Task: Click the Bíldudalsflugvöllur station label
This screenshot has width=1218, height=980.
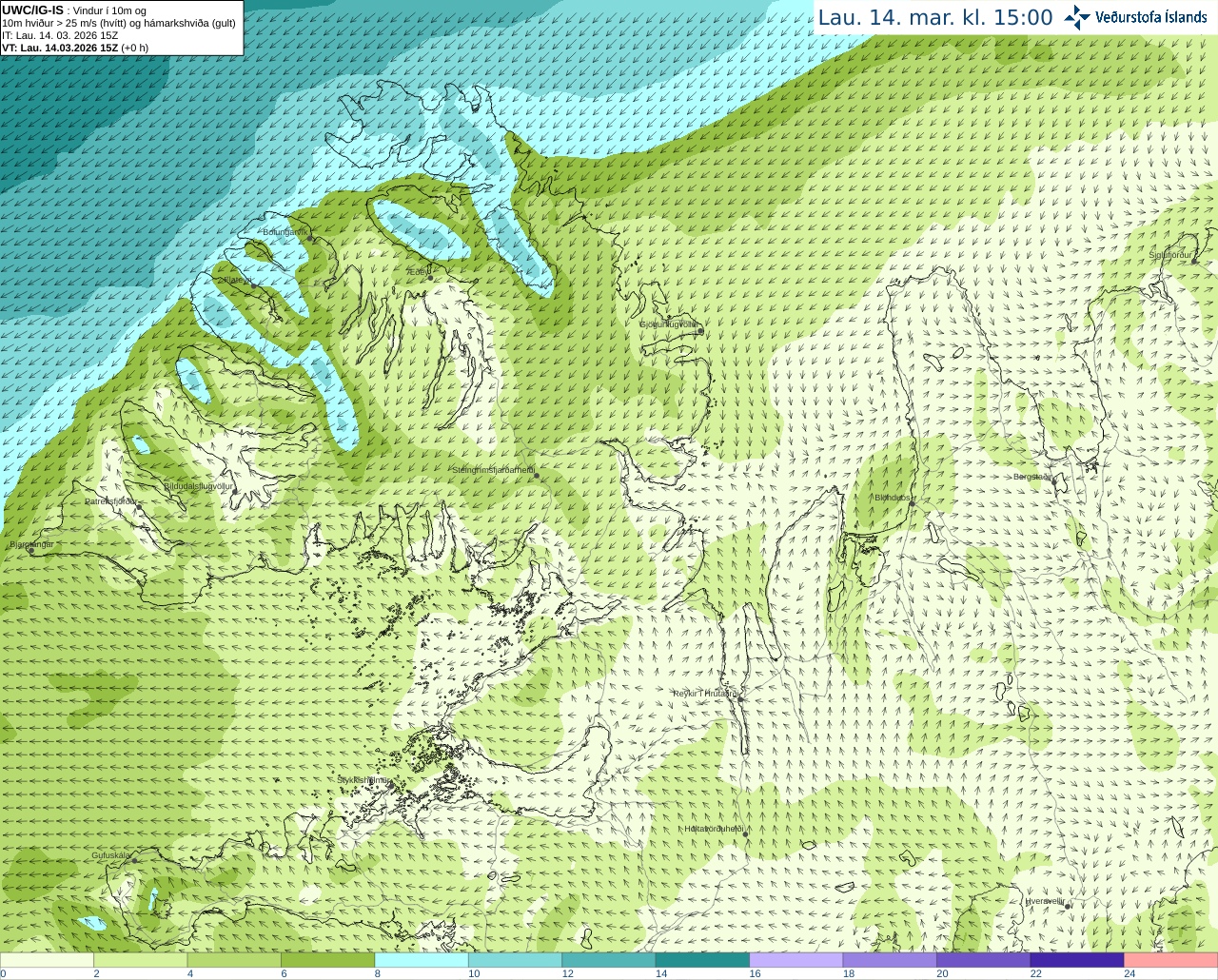Action: tap(198, 486)
